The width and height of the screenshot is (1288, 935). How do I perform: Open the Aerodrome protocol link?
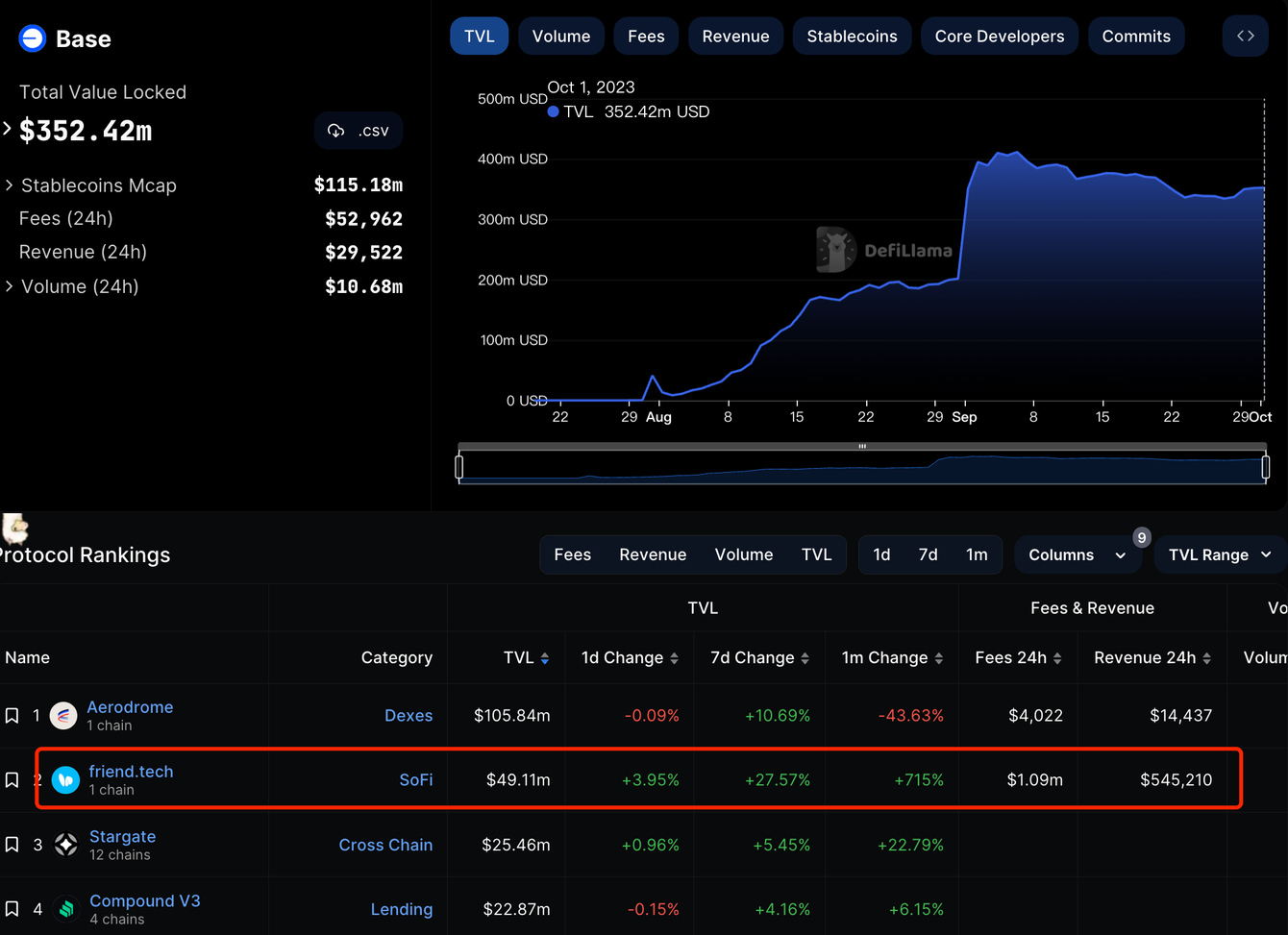(130, 707)
